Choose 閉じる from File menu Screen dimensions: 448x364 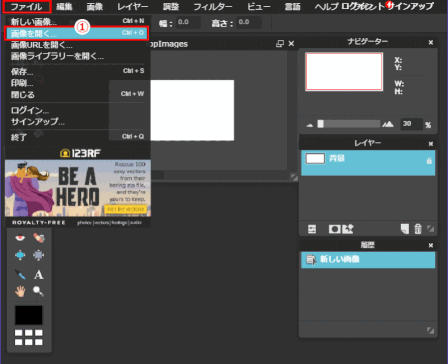77,95
